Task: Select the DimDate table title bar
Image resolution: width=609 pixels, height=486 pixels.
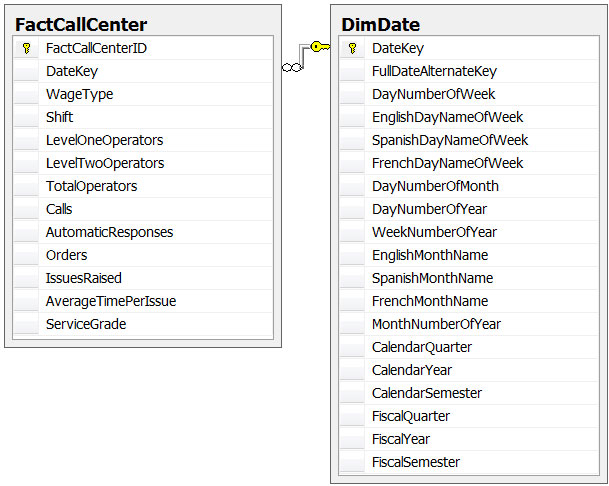Action: click(467, 23)
